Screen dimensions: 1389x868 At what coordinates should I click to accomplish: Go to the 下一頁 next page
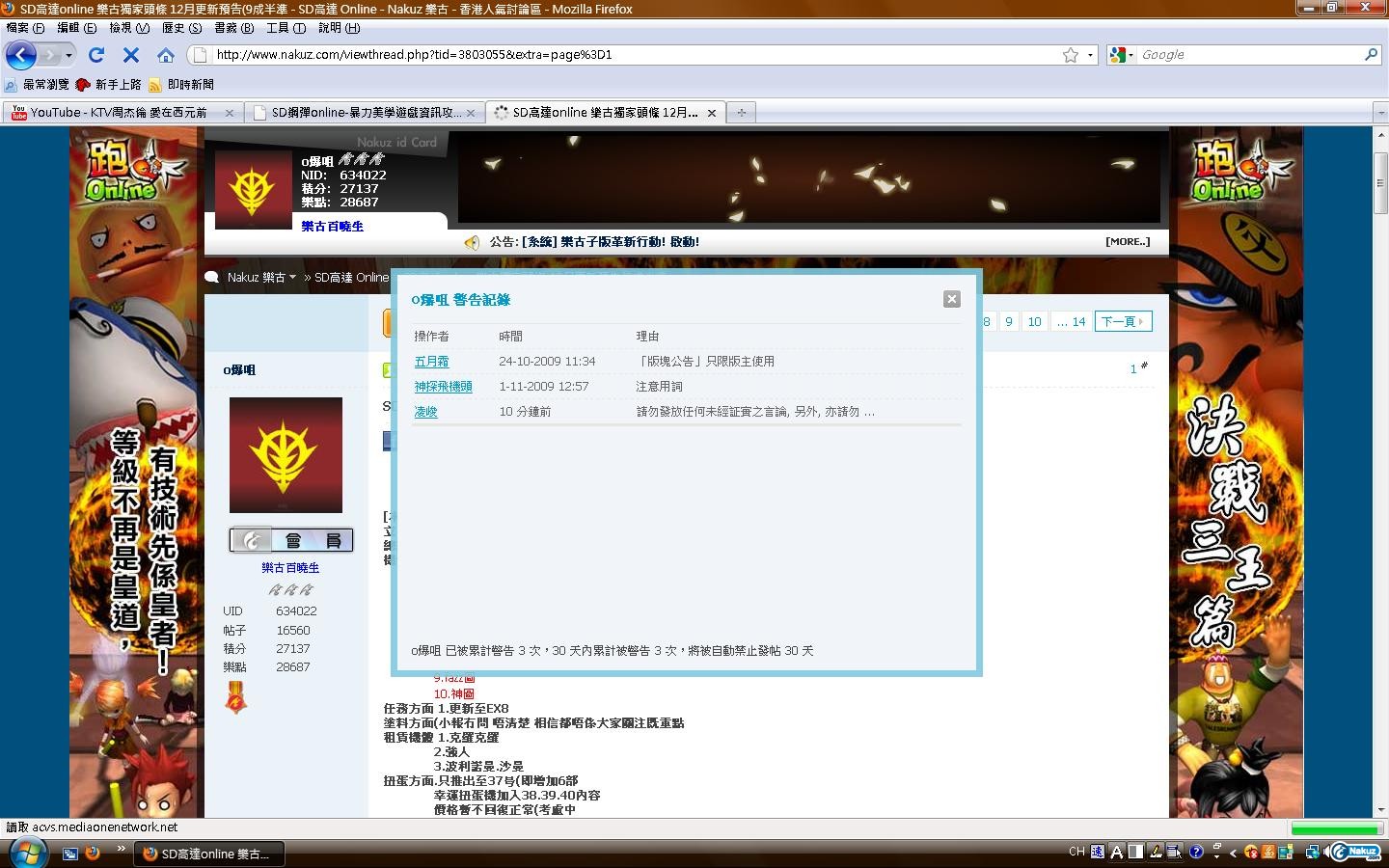(1123, 321)
